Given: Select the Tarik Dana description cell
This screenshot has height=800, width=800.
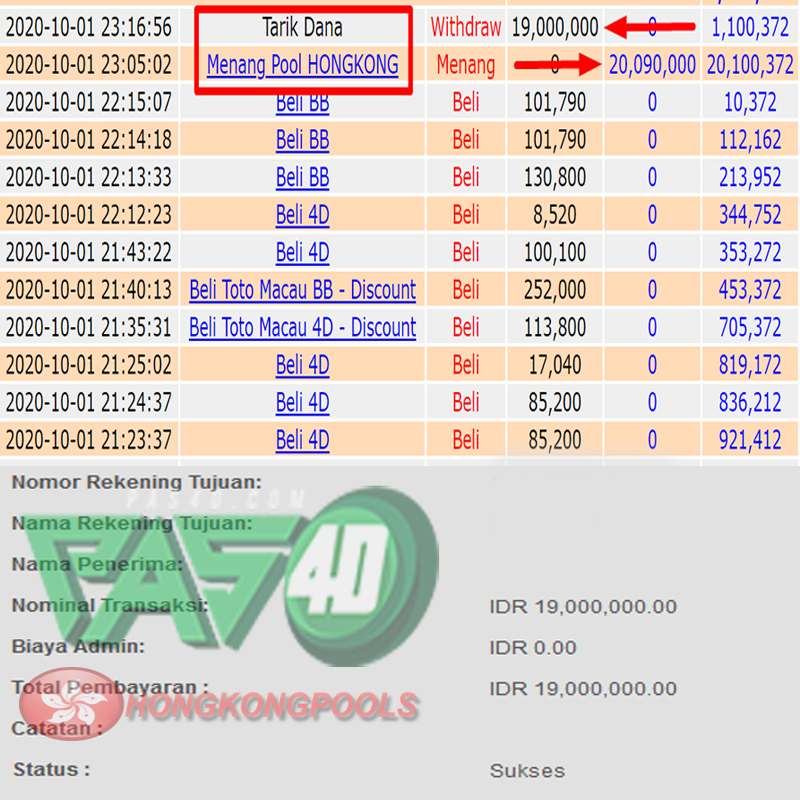Looking at the screenshot, I should coord(303,27).
